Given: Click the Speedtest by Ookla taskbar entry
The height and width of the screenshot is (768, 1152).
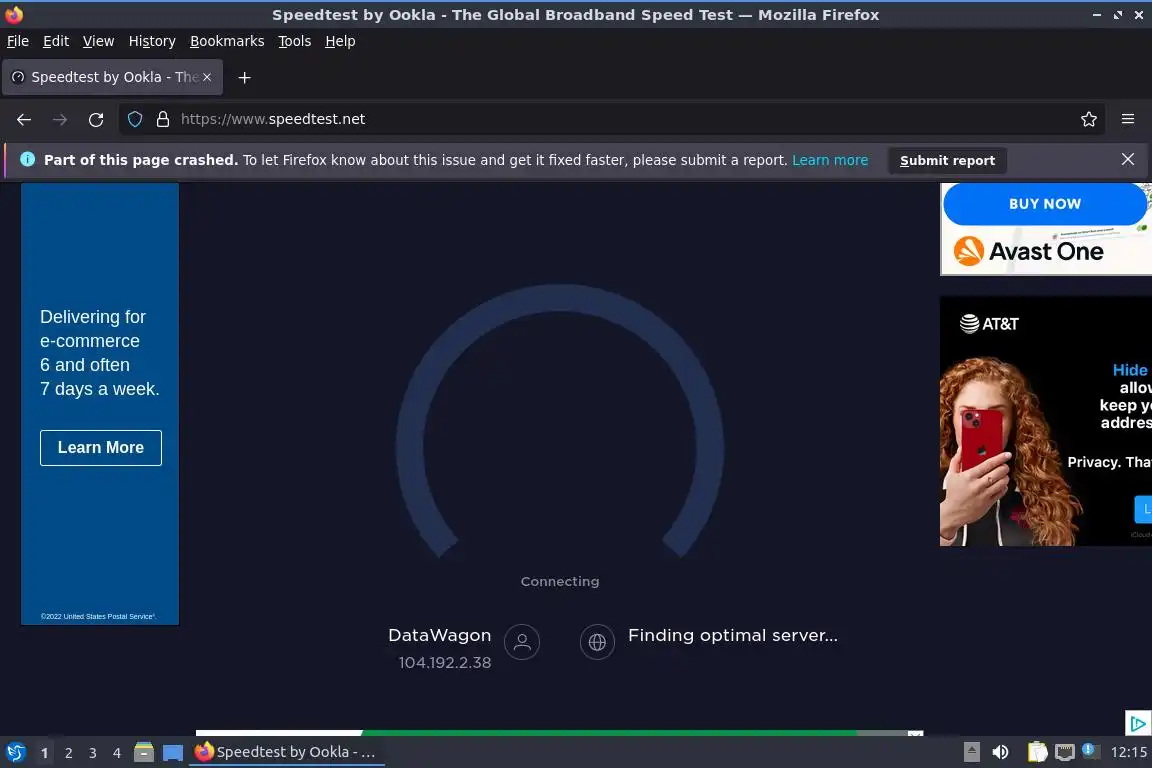Looking at the screenshot, I should 287,752.
